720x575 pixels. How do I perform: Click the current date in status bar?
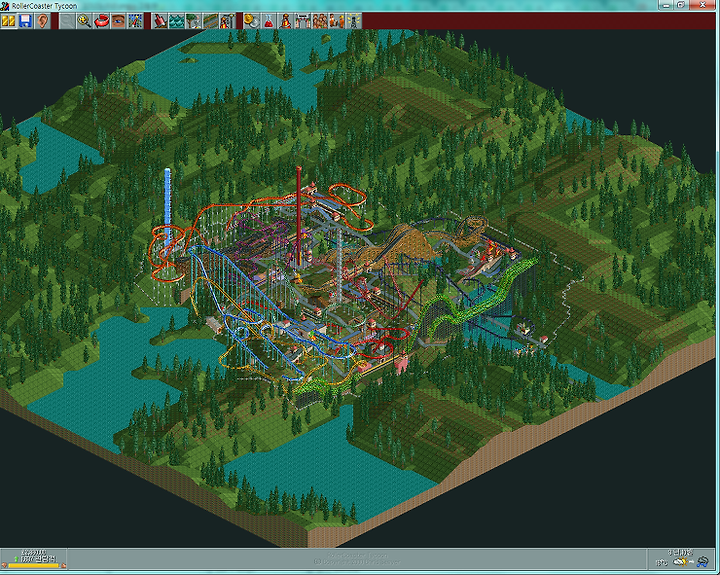[x=681, y=553]
